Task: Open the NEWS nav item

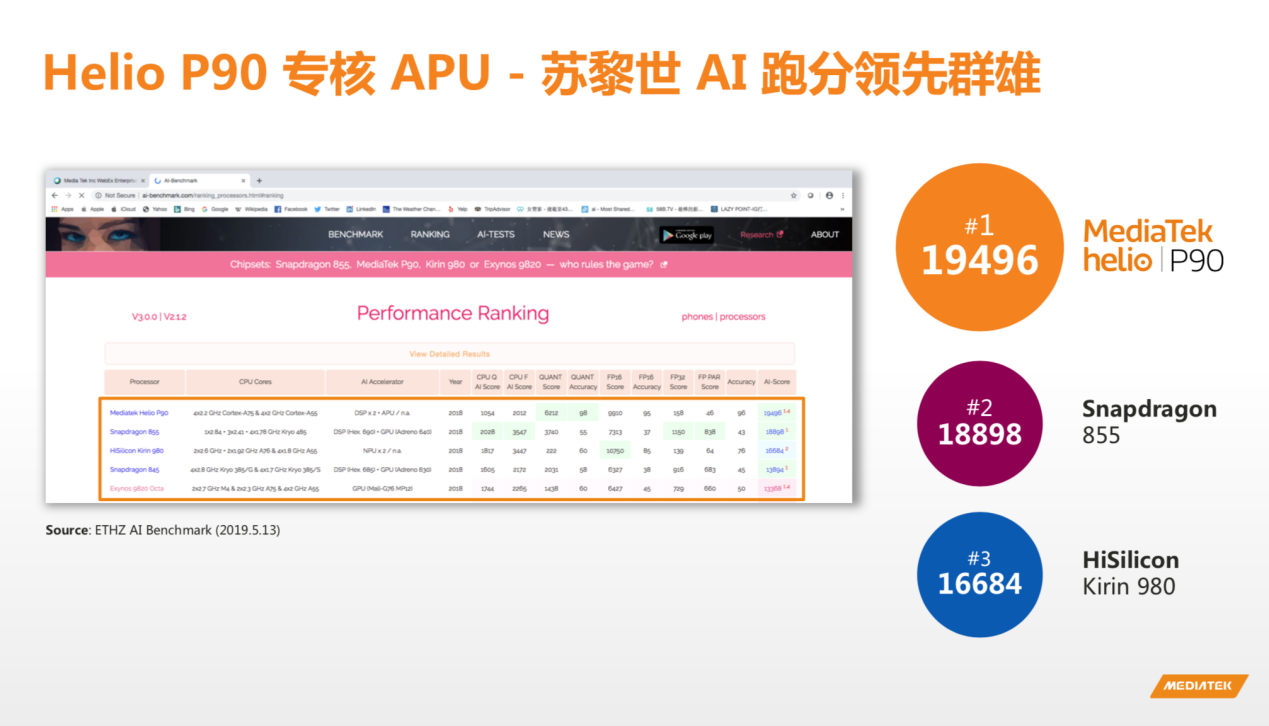Action: 556,235
